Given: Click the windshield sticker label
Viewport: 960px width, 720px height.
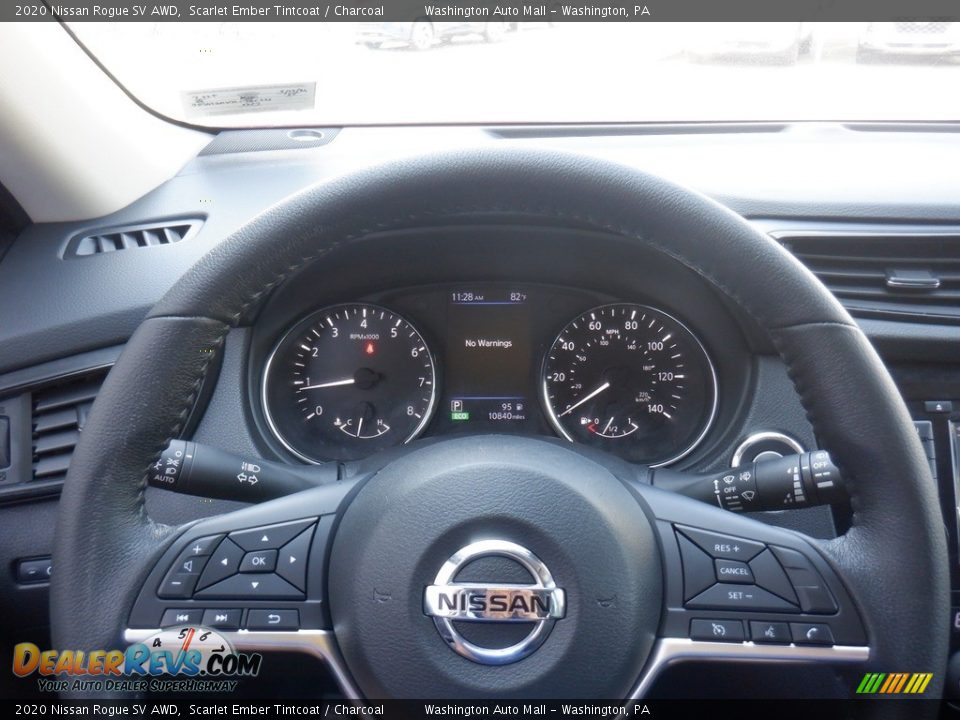Looking at the screenshot, I should 249,99.
